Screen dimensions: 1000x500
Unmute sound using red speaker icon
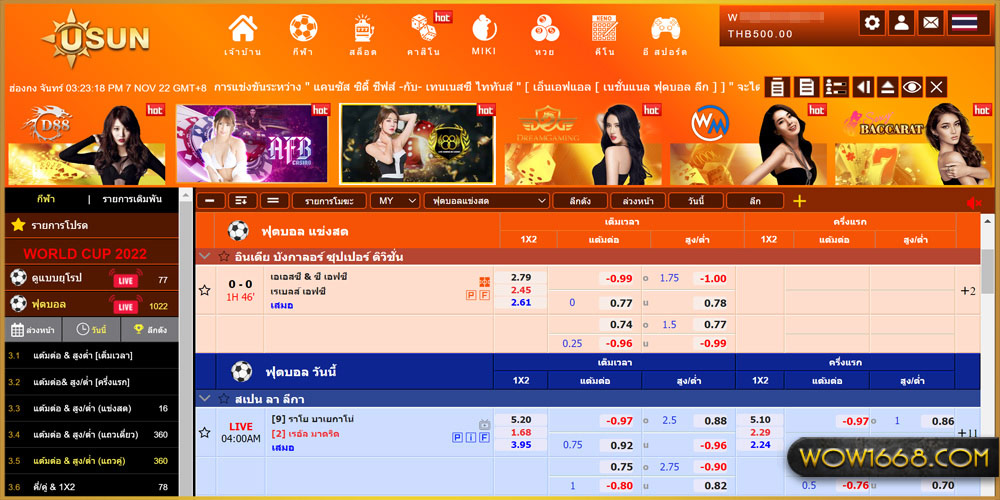pos(973,203)
